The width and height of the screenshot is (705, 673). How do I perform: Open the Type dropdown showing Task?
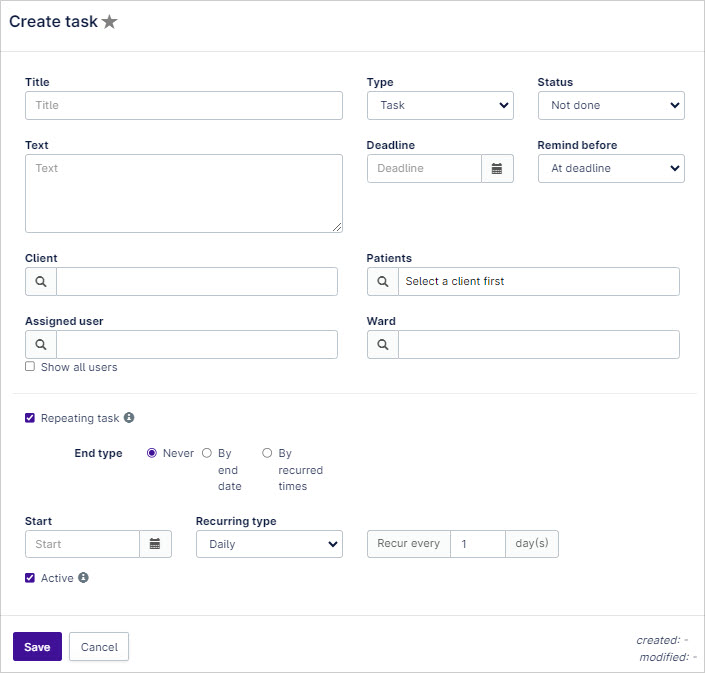coord(440,106)
